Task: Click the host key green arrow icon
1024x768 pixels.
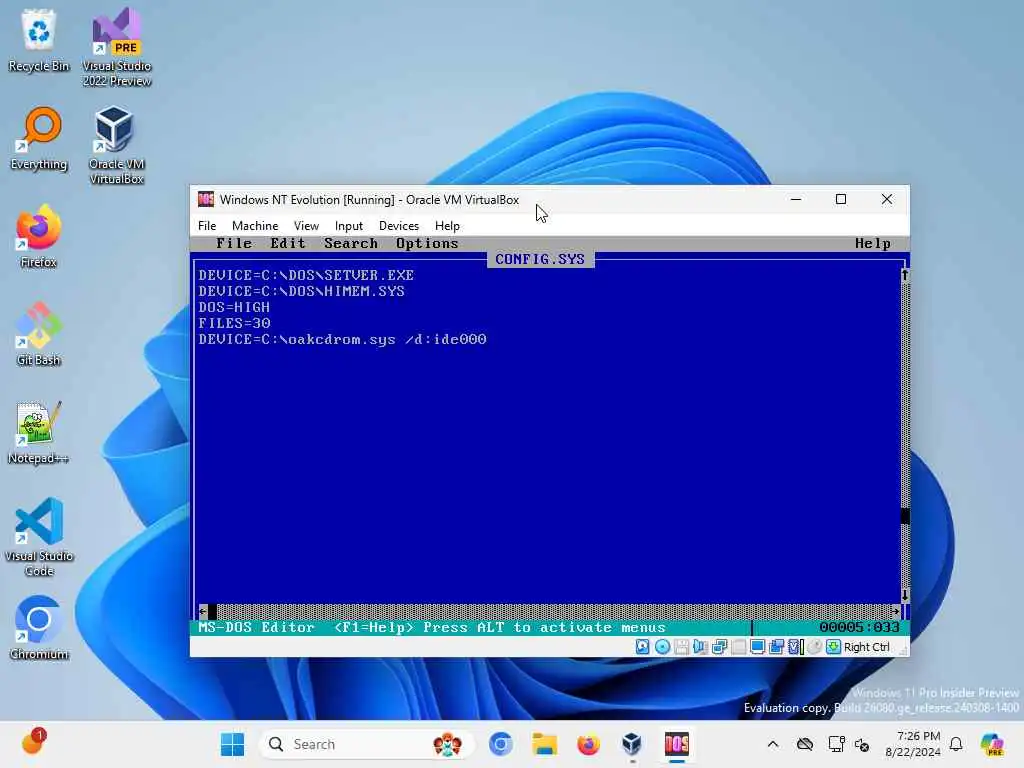Action: pyautogui.click(x=833, y=647)
